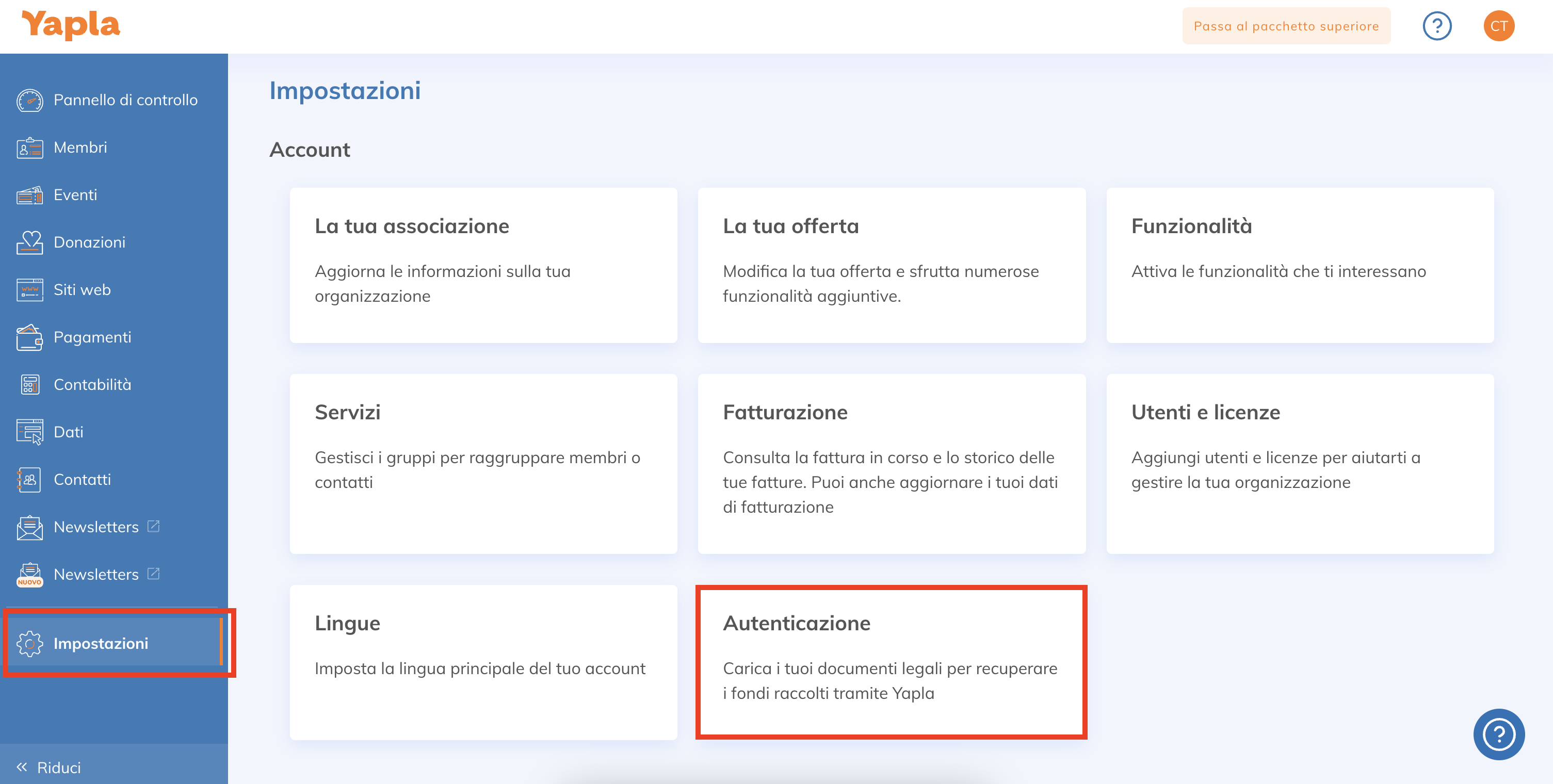Click the Yapla logo
This screenshot has width=1553, height=784.
click(x=71, y=25)
